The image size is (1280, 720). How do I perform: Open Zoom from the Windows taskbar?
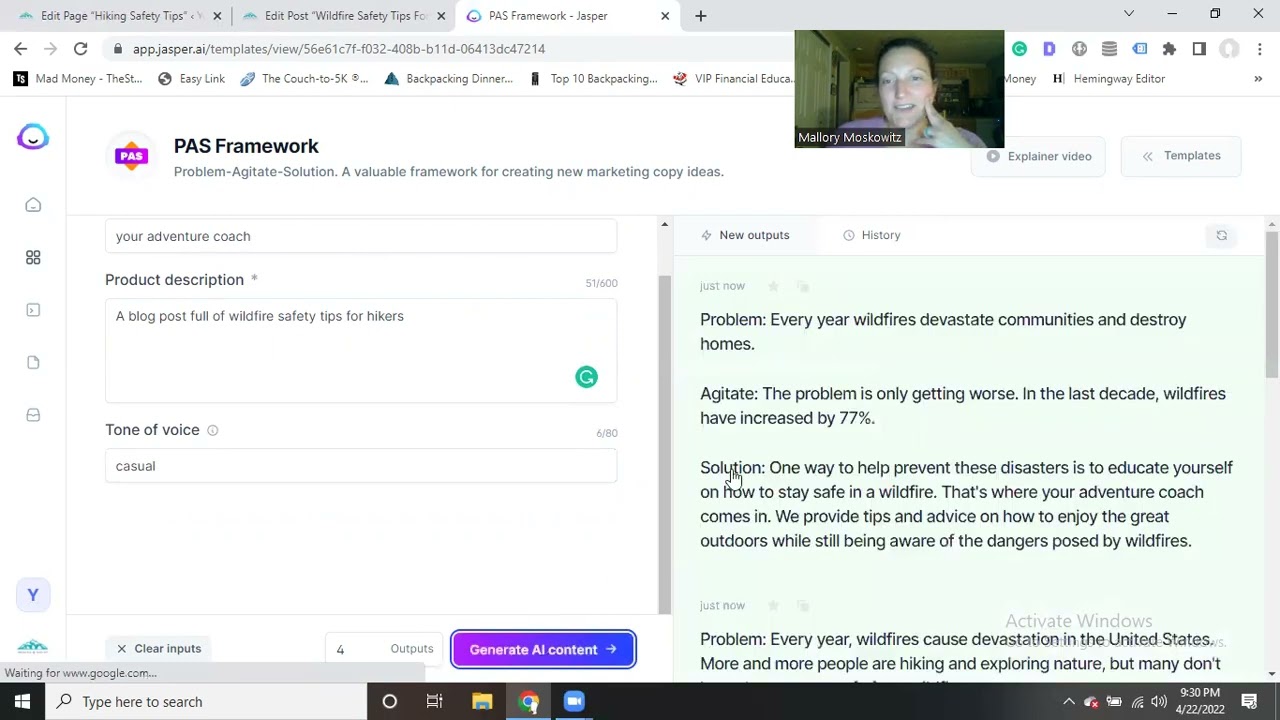(x=574, y=701)
